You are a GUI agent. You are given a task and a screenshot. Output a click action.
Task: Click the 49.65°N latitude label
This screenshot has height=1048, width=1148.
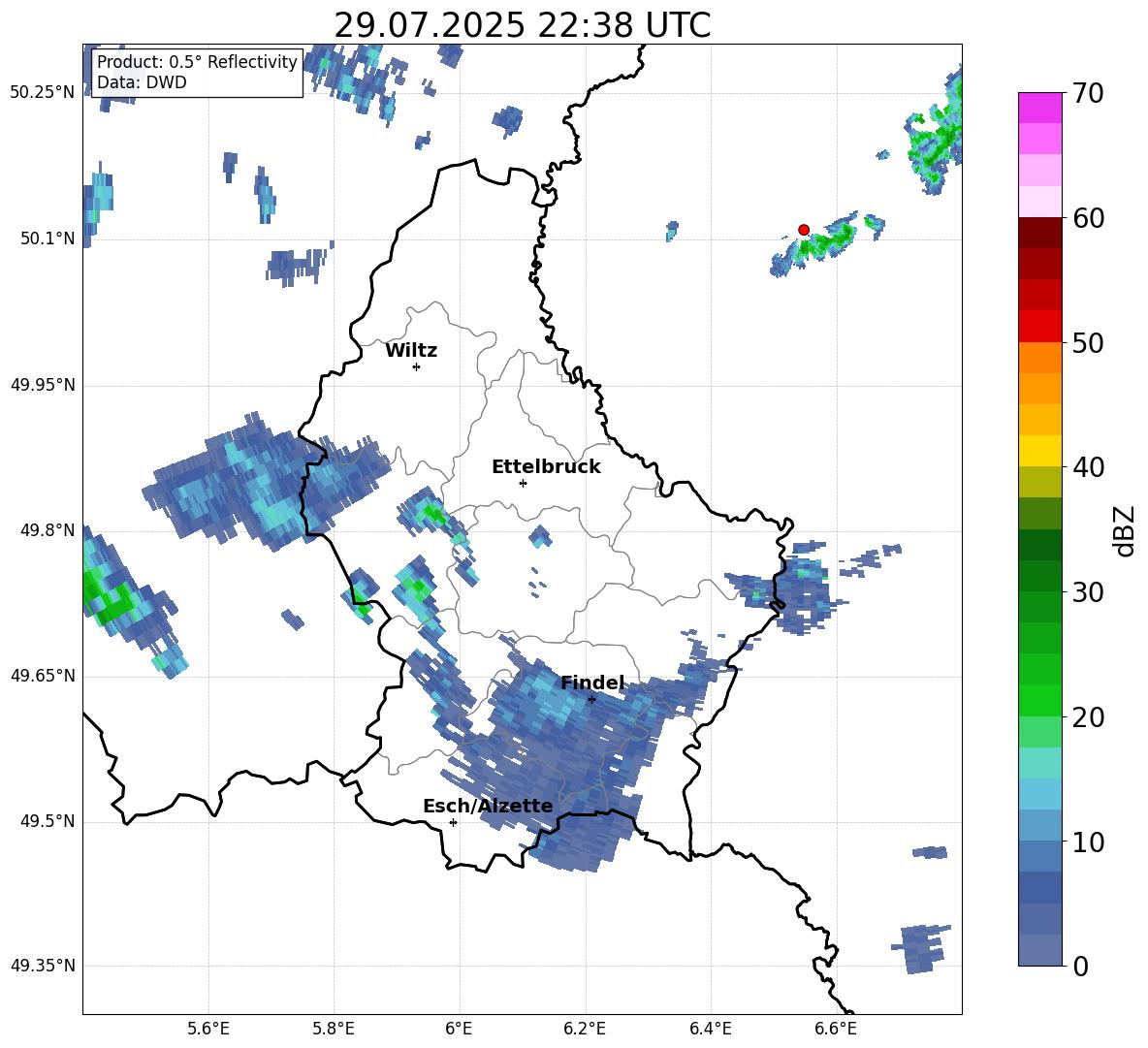[43, 676]
